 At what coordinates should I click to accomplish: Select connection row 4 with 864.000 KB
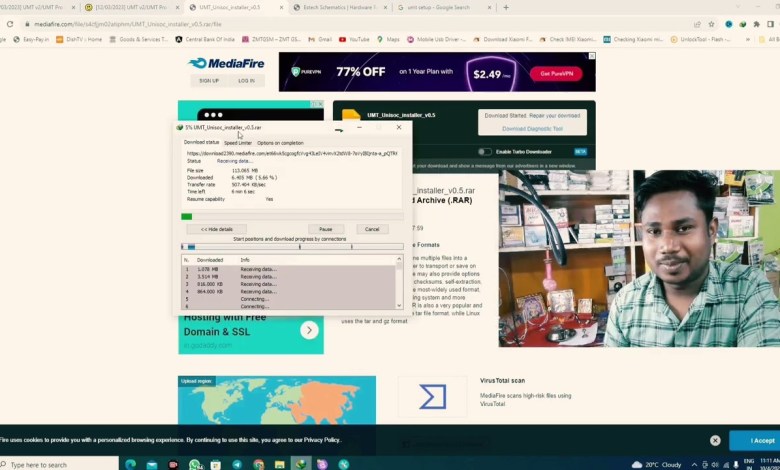(289, 291)
